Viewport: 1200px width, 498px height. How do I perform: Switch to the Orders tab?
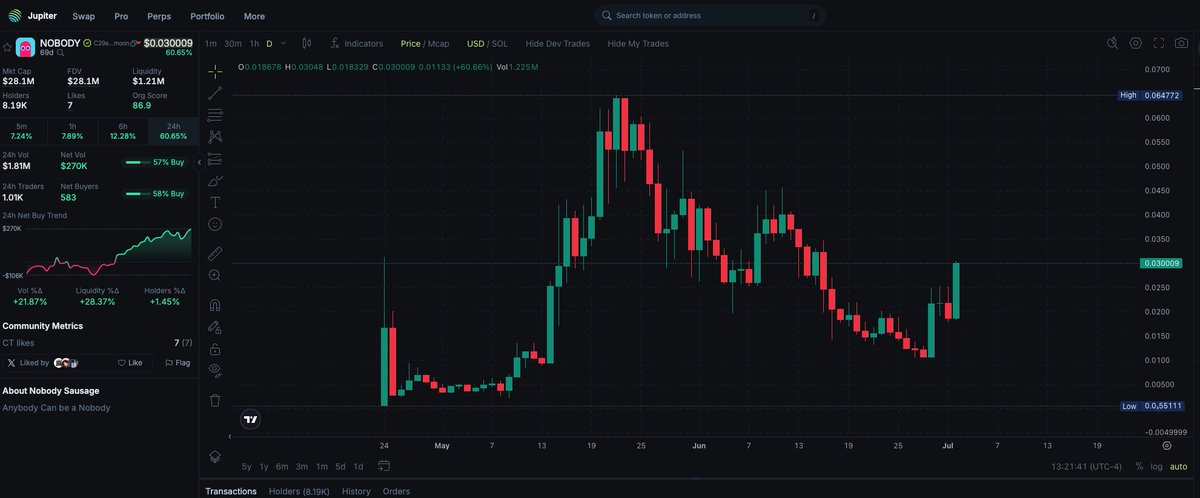[396, 491]
